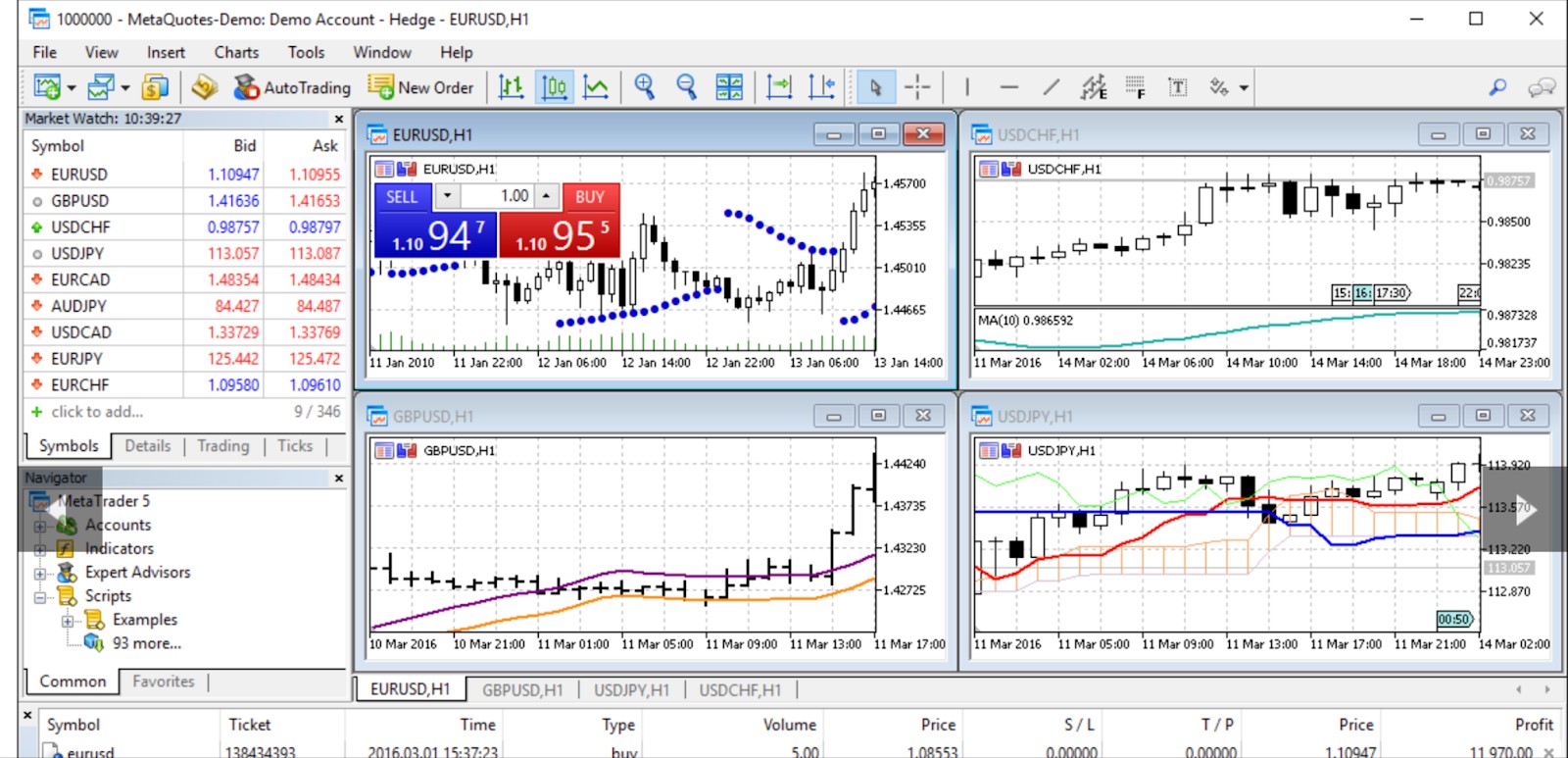1568x758 pixels.
Task: Select Indicators in Navigator
Action: [x=119, y=549]
